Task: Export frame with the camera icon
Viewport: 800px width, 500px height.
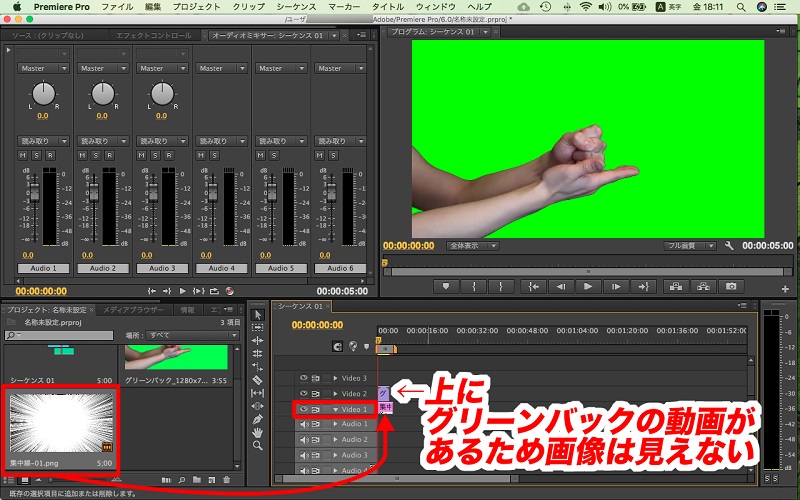Action: [731, 287]
